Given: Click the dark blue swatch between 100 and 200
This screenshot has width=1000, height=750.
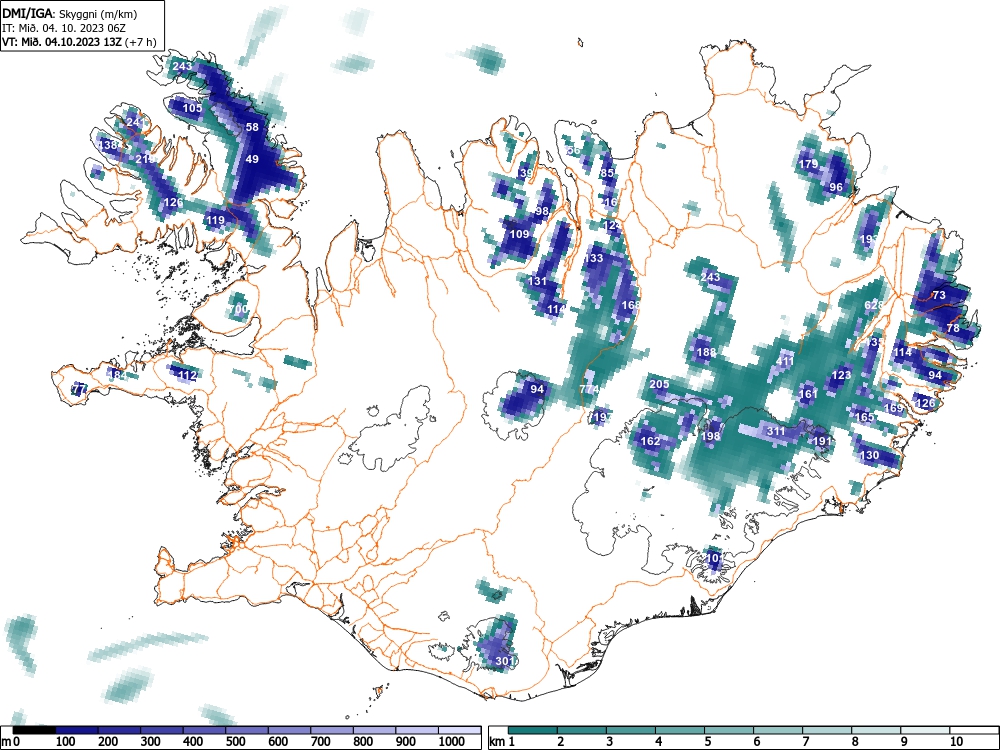Looking at the screenshot, I should (77, 730).
